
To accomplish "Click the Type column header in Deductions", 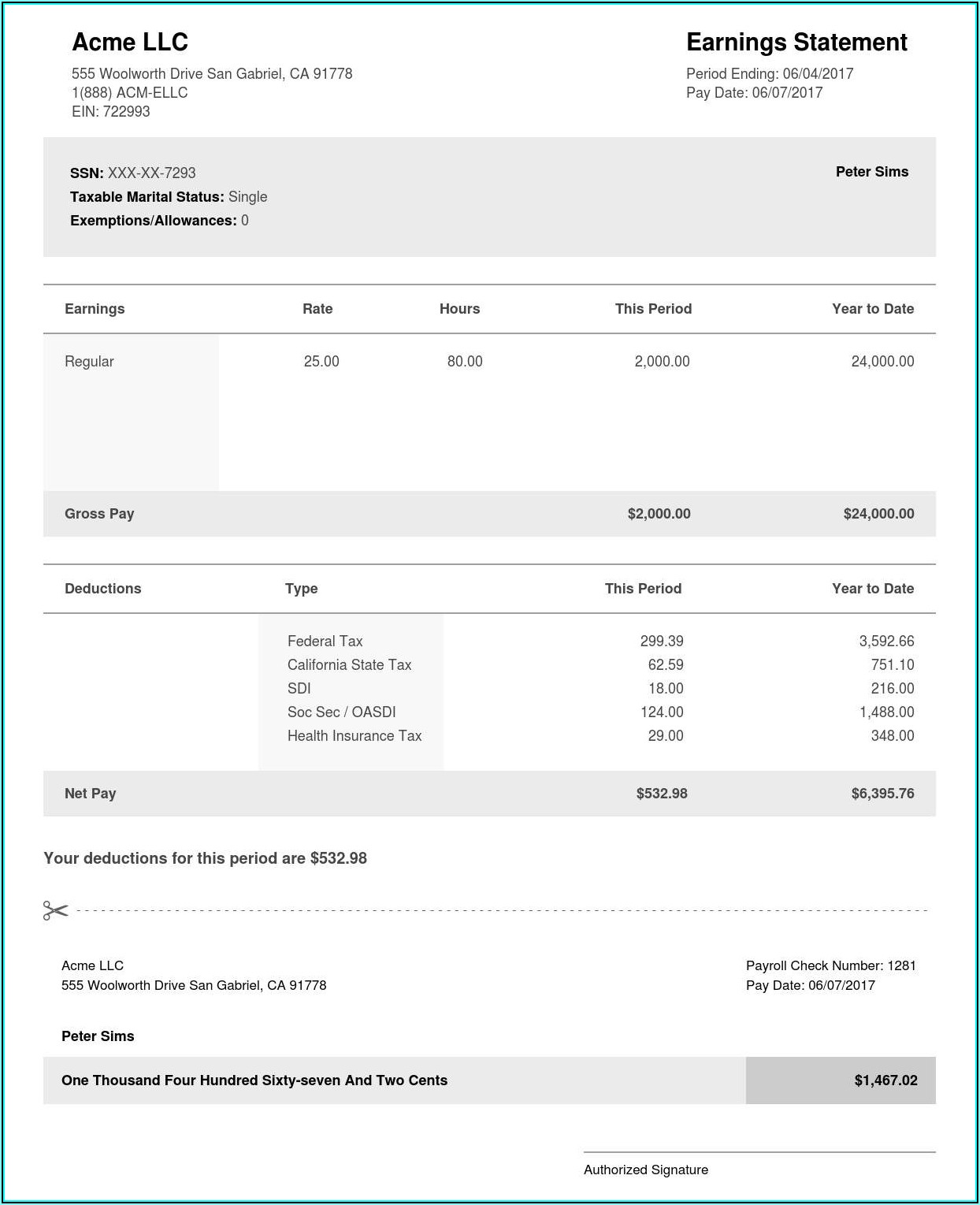I will 301,589.
